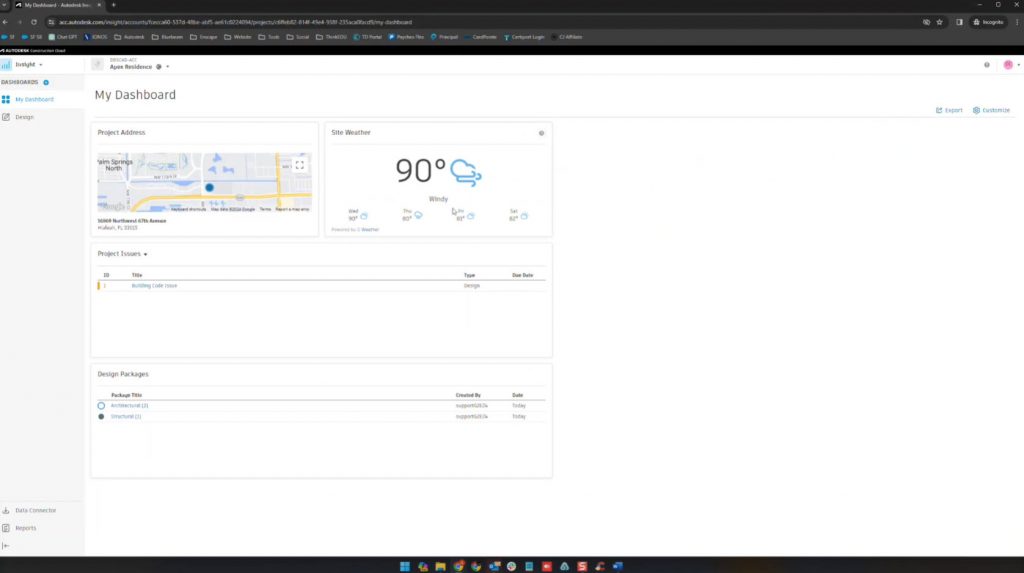This screenshot has height=573, width=1024.
Task: Click the help question mark icon
Action: 986,65
